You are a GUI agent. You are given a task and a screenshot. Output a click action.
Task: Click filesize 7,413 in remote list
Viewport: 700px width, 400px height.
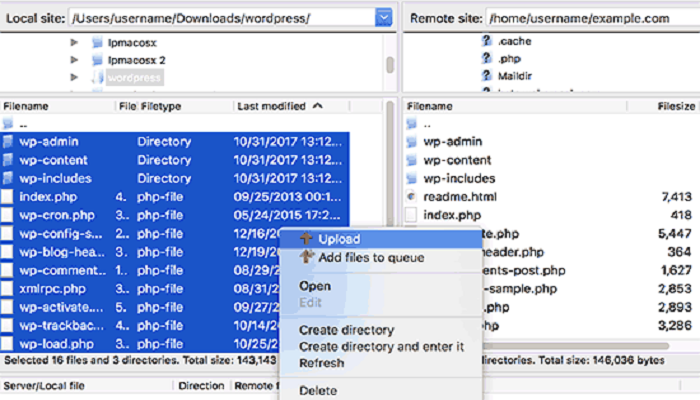[676, 196]
